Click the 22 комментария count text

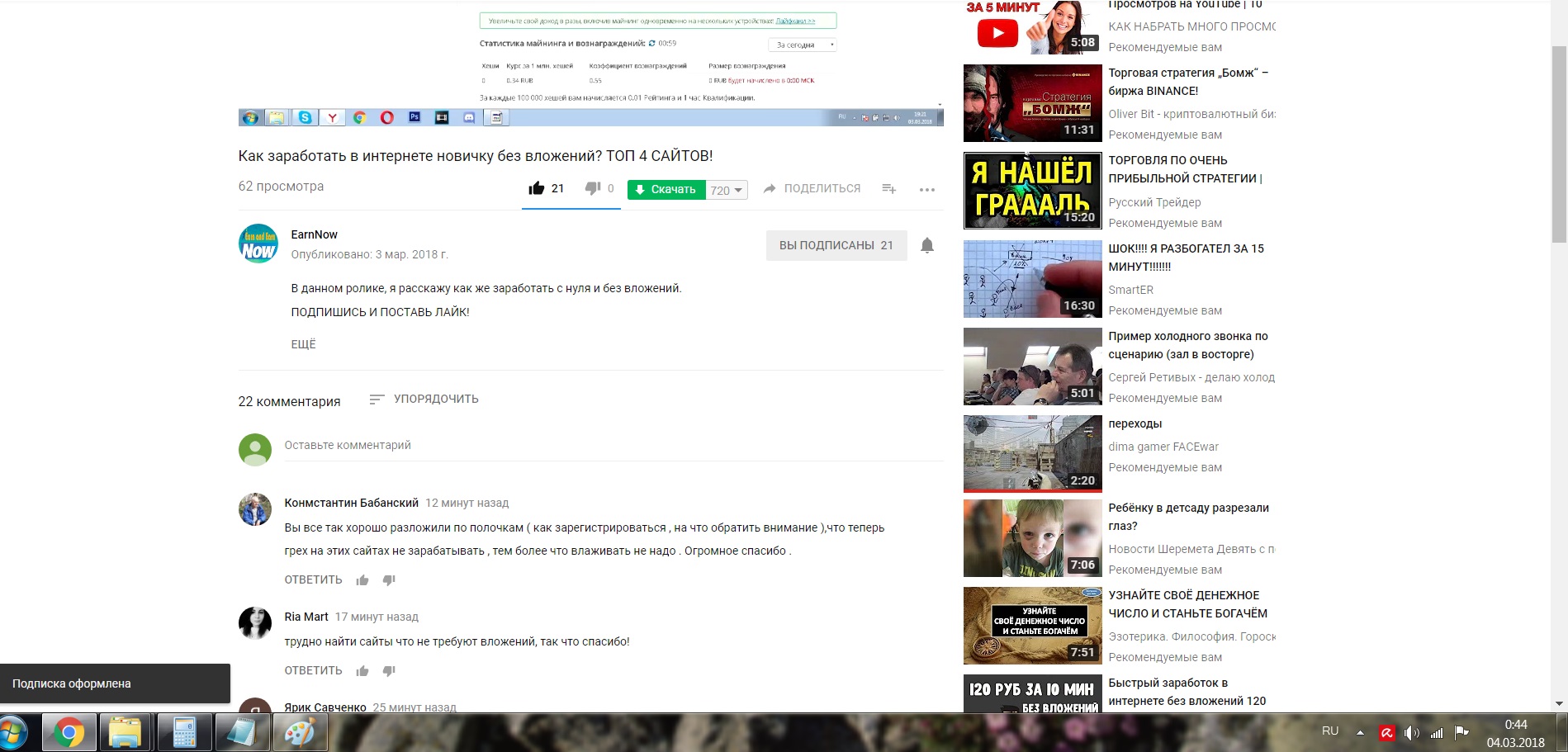289,401
